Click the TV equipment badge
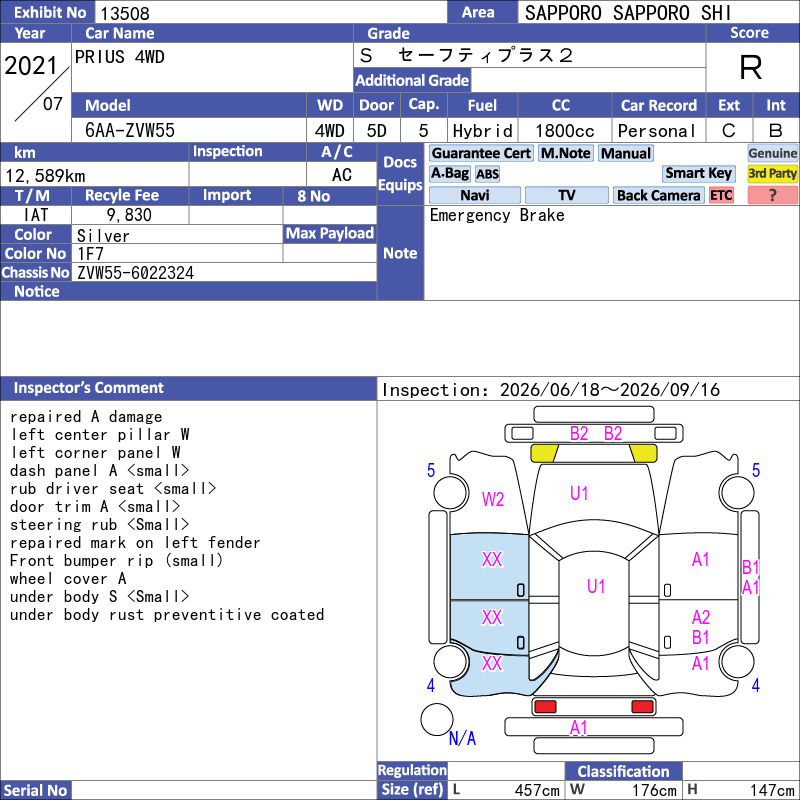 point(566,195)
